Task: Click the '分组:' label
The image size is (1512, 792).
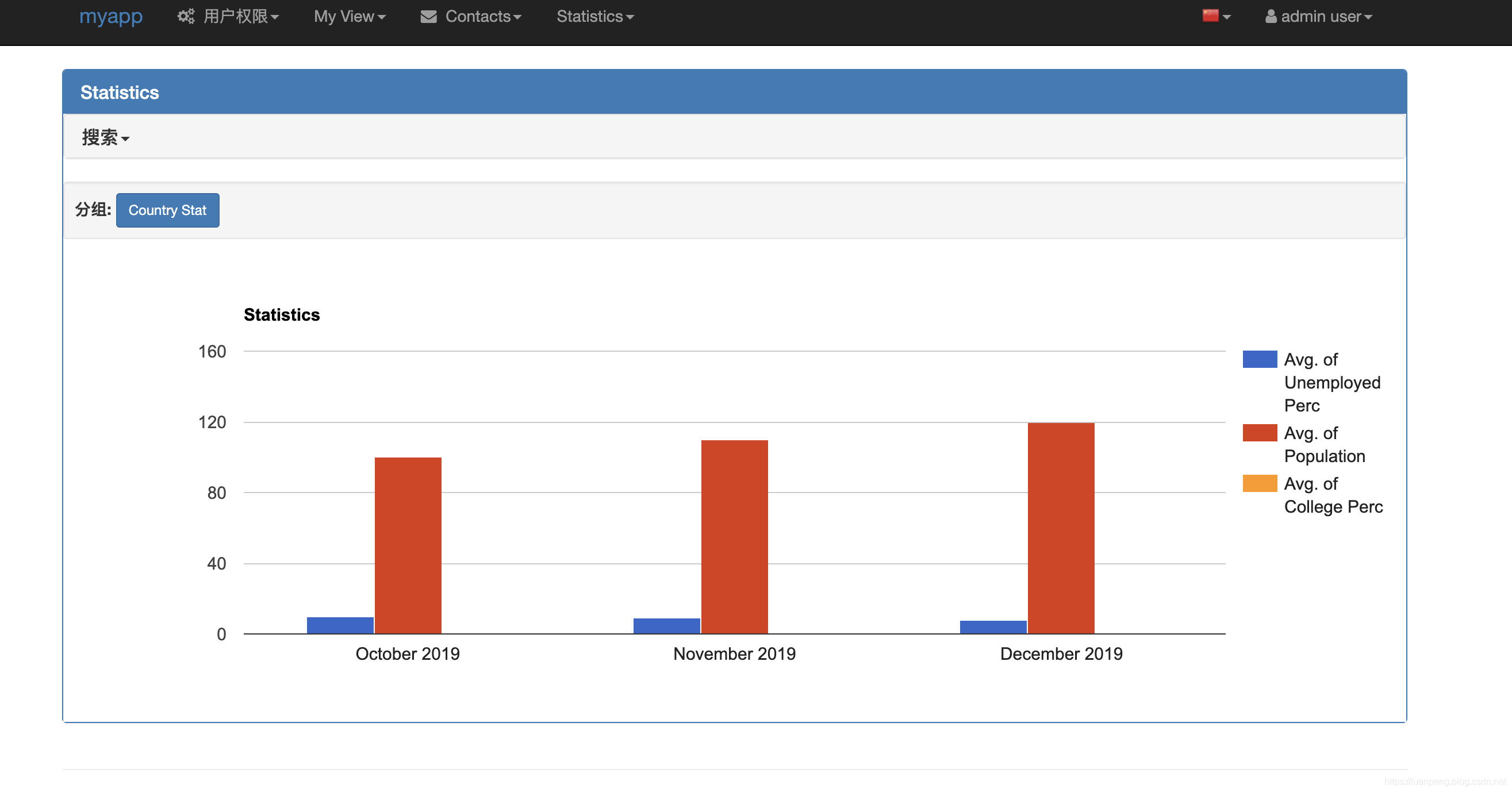Action: pos(93,209)
